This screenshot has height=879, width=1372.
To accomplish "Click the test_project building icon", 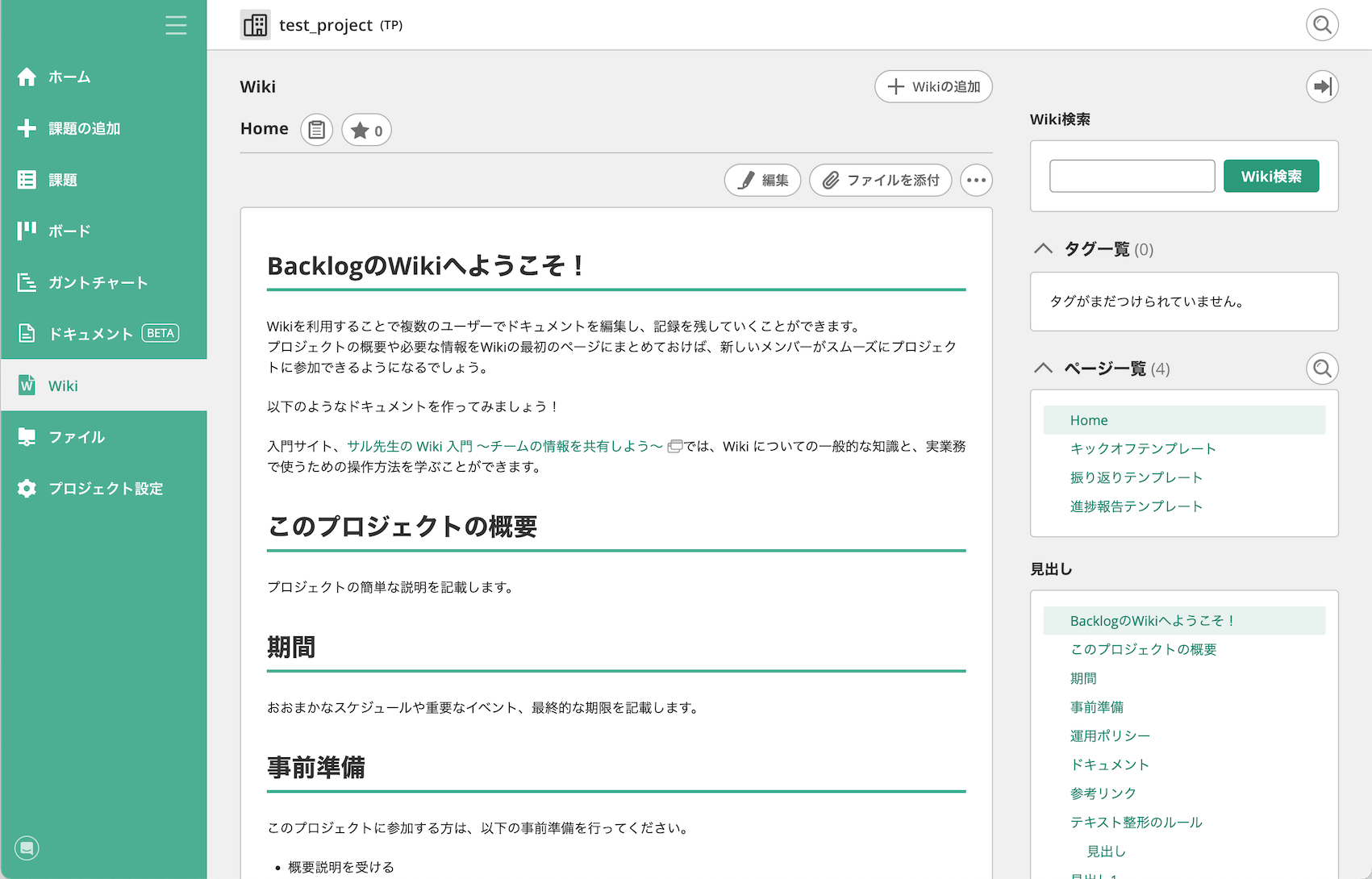I will (256, 25).
